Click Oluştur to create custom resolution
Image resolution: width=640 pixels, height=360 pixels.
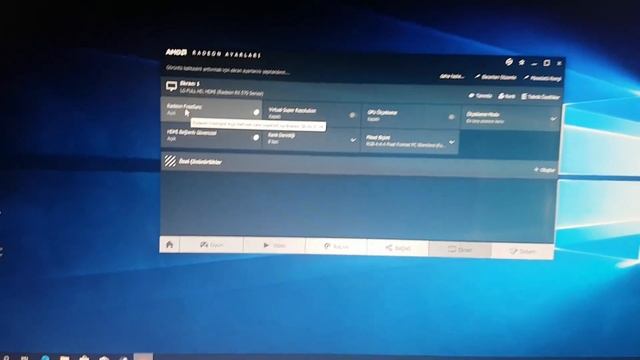[x=545, y=170]
